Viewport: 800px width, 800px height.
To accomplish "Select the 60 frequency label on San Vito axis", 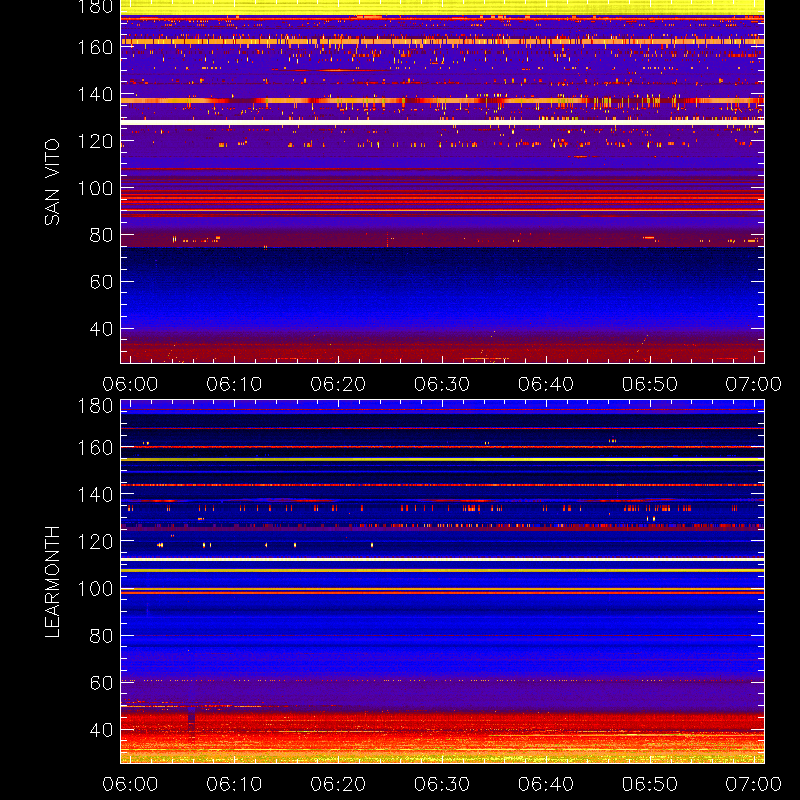I will (x=101, y=282).
